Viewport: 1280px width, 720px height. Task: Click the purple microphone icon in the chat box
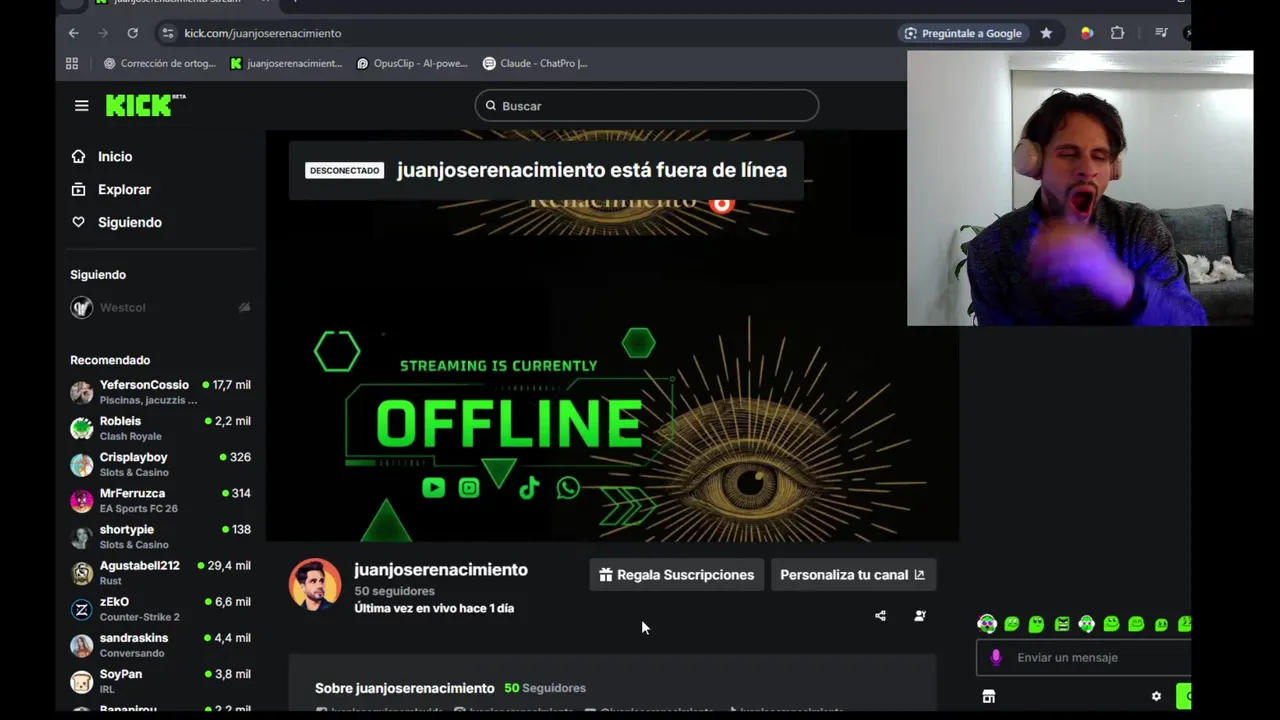tap(996, 658)
